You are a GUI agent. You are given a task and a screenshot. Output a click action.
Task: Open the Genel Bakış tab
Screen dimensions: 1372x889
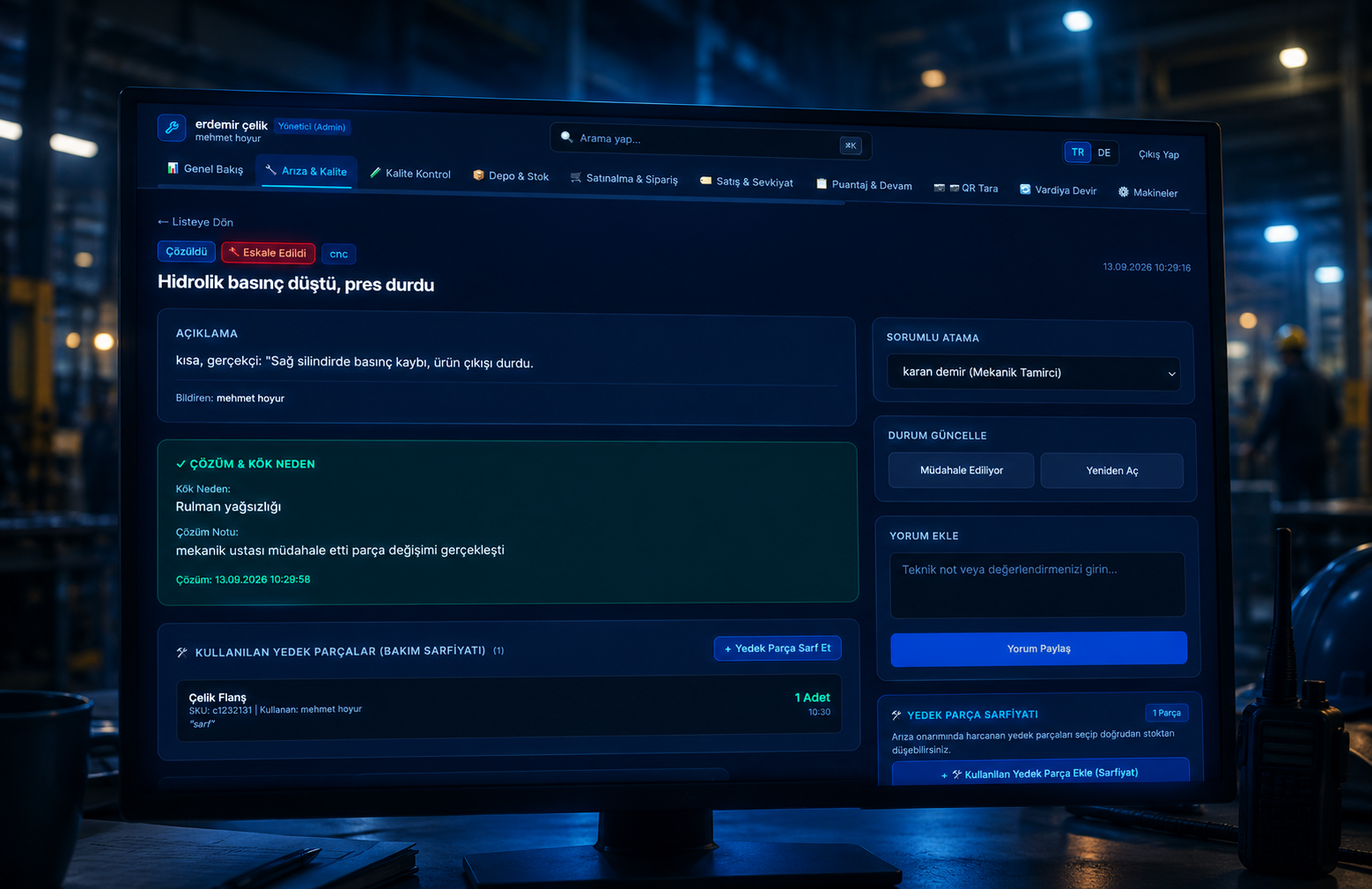coord(205,168)
